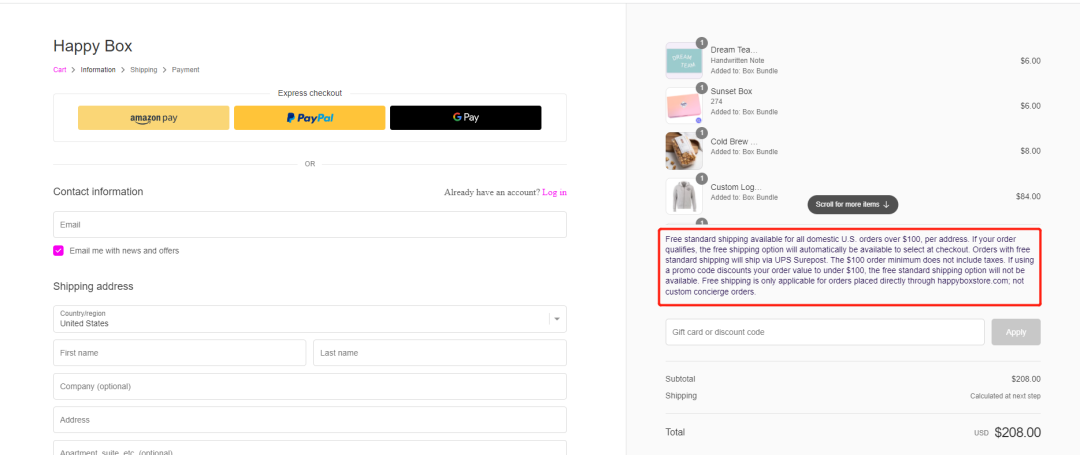This screenshot has height=455, width=1080.
Task: Click the Log in link
Action: (x=554, y=192)
